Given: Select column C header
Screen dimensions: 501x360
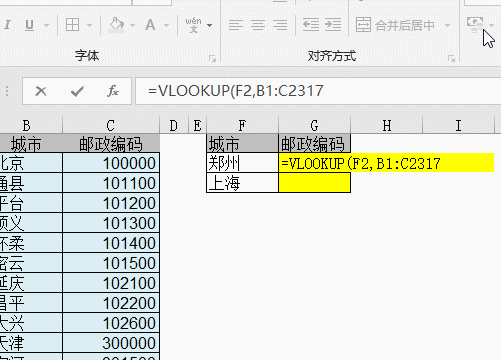Looking at the screenshot, I should [111, 126].
